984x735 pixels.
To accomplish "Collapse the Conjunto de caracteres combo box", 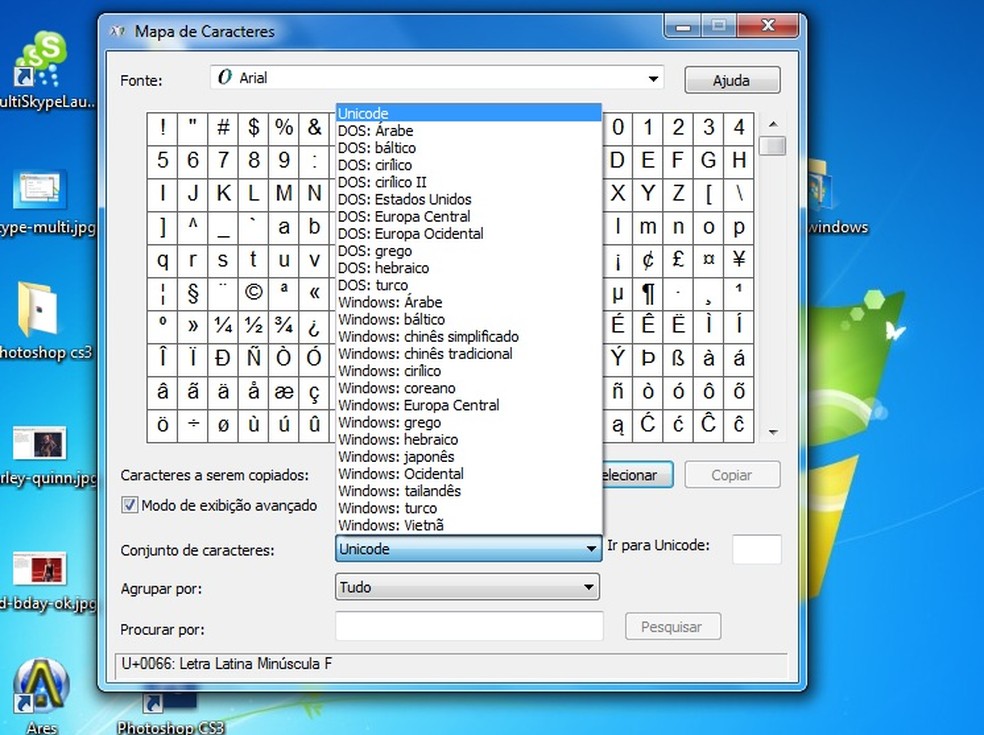I will [x=468, y=549].
